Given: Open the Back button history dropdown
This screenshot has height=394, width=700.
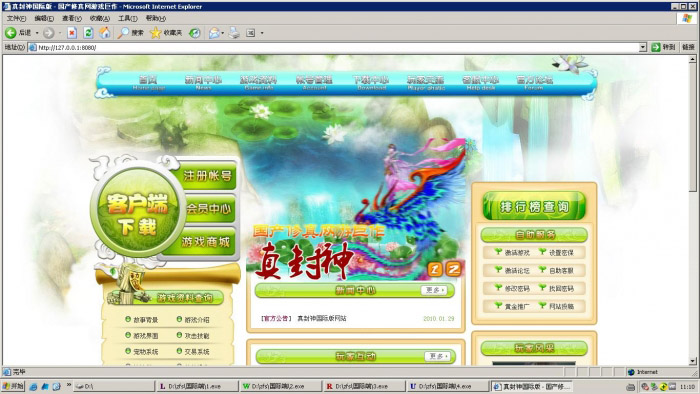Looking at the screenshot, I should click(37, 33).
